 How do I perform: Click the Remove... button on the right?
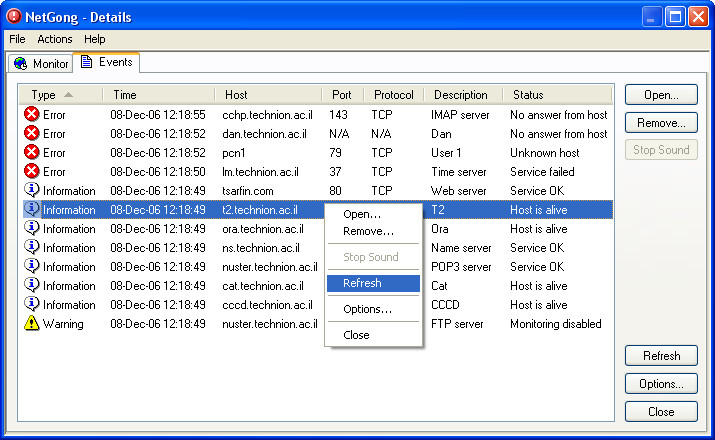click(x=661, y=123)
